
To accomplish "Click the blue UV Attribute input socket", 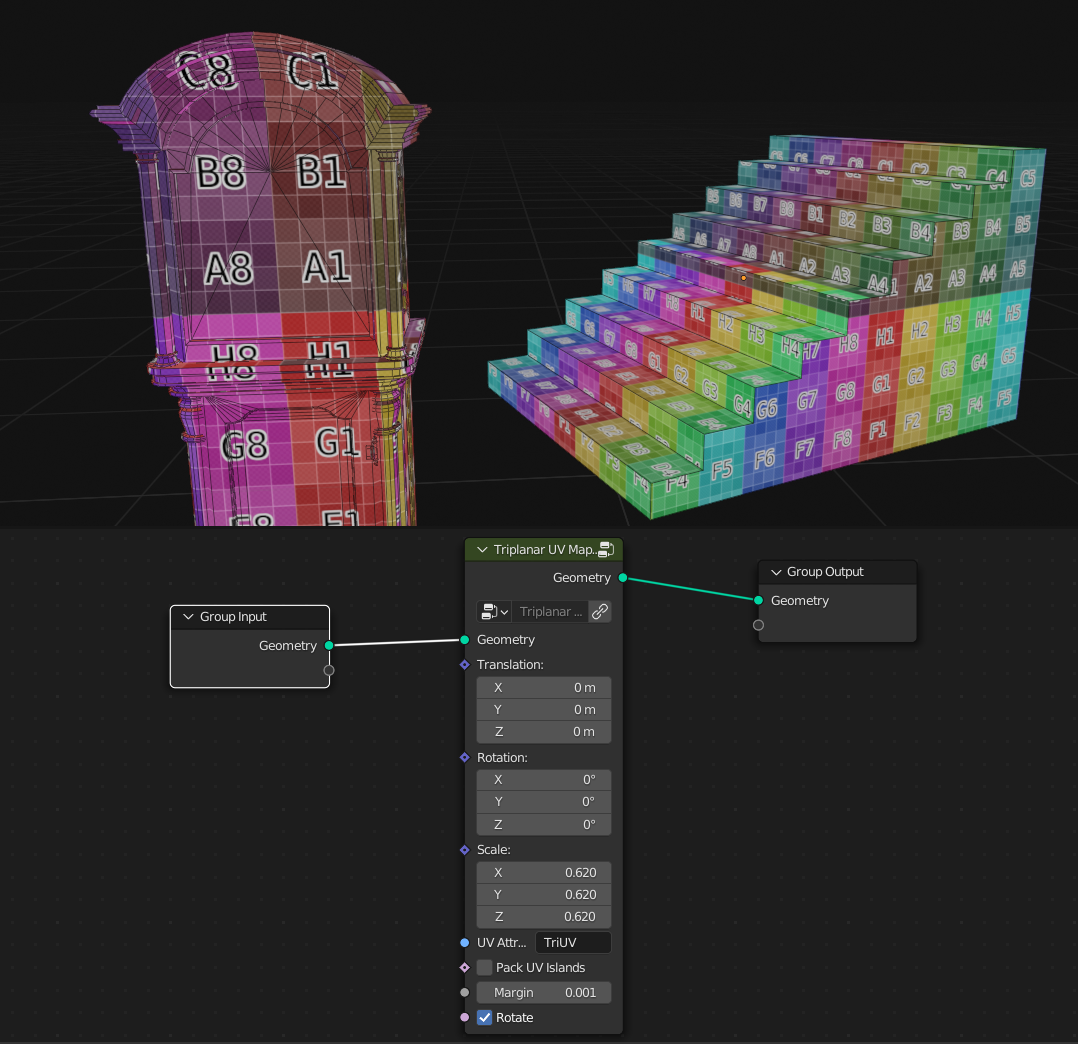I will click(464, 942).
